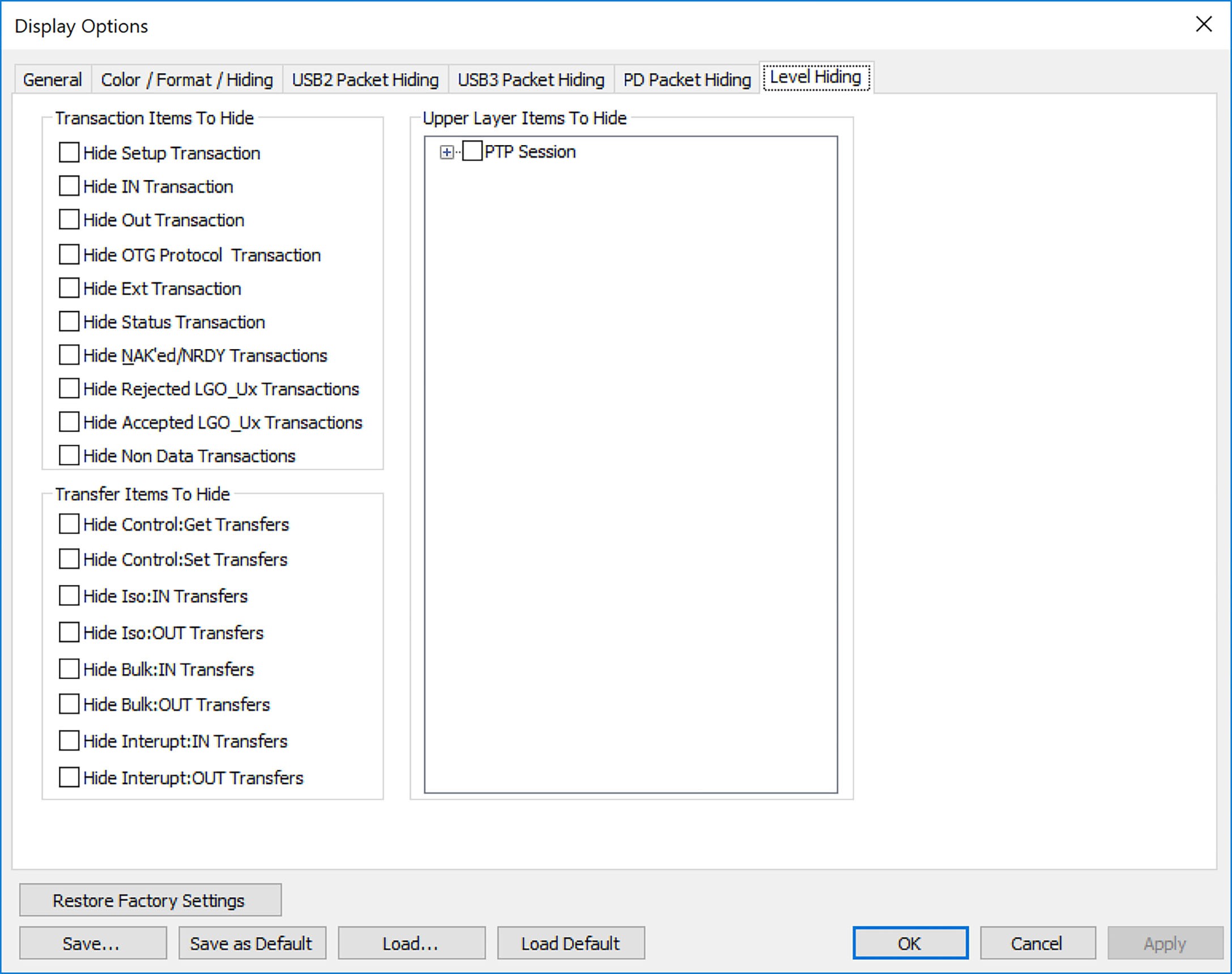The image size is (1232, 974).
Task: Open Color / Format / Hiding tab
Action: tap(187, 79)
